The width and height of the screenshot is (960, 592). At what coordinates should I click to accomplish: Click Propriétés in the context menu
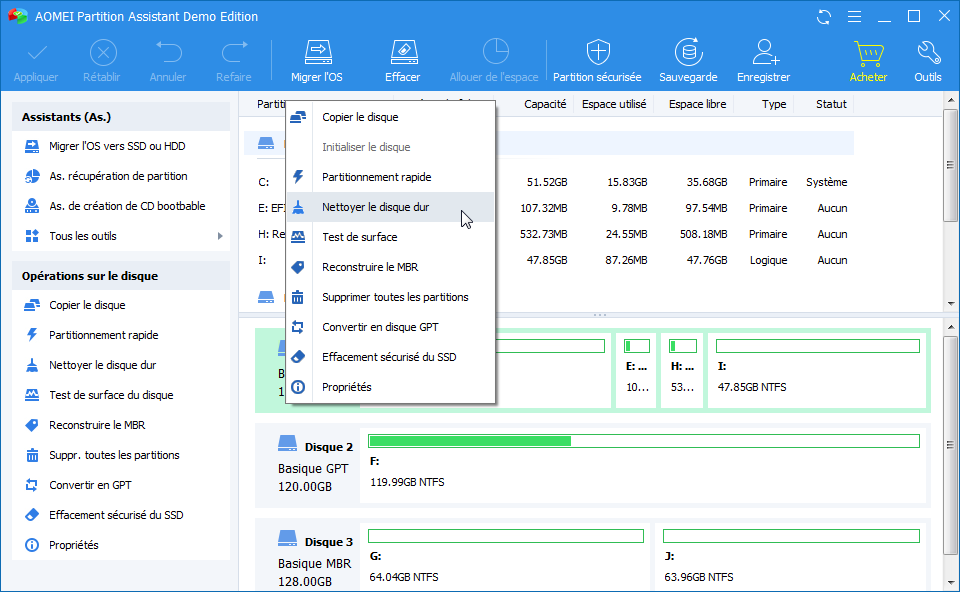pos(346,387)
